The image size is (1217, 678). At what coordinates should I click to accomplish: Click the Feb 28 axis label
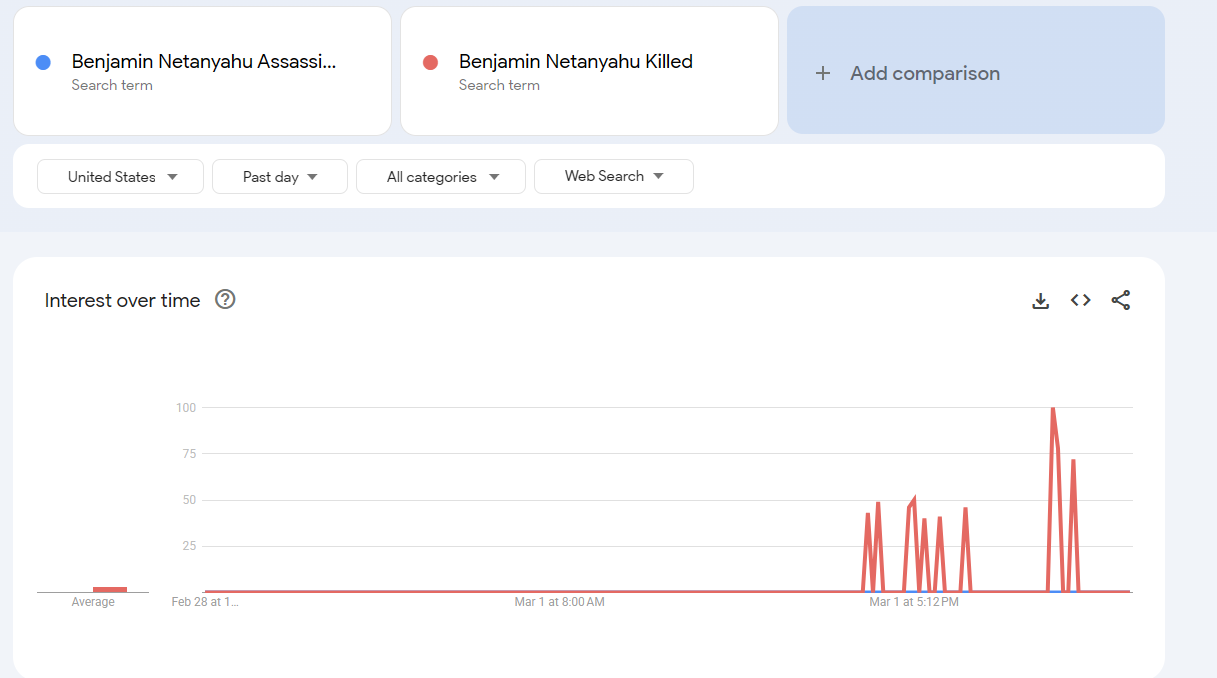pyautogui.click(x=205, y=602)
